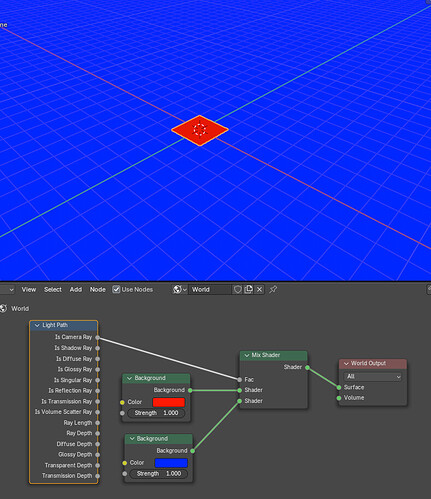Click Strength field of red Background node

156,413
